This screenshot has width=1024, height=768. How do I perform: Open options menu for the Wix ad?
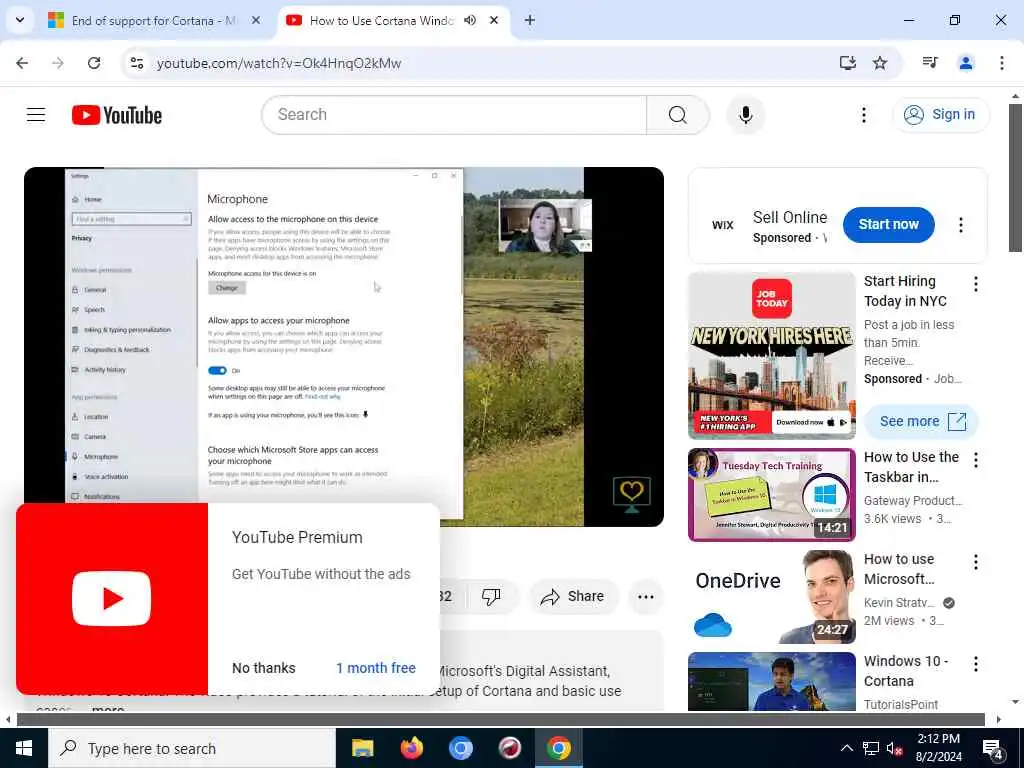[960, 225]
